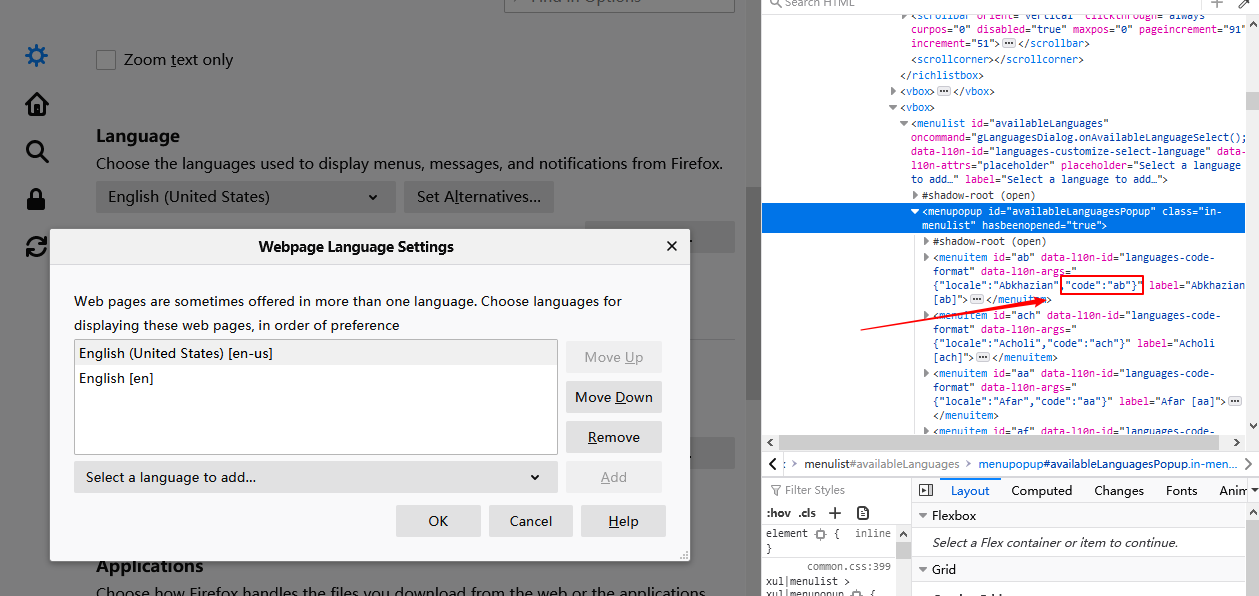Switch to the Layout tab
The height and width of the screenshot is (596, 1259).
tap(970, 491)
